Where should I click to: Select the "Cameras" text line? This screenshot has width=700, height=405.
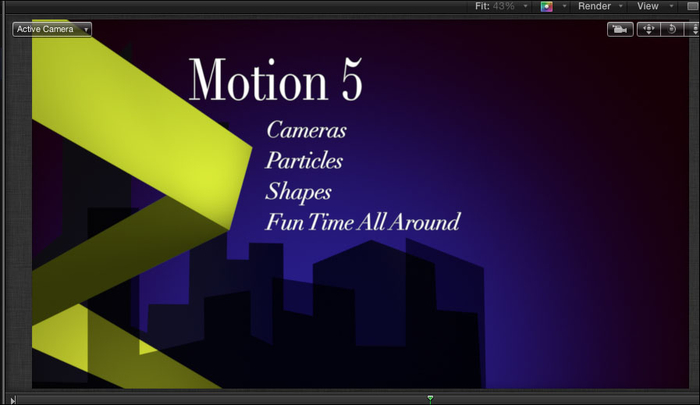tap(306, 130)
